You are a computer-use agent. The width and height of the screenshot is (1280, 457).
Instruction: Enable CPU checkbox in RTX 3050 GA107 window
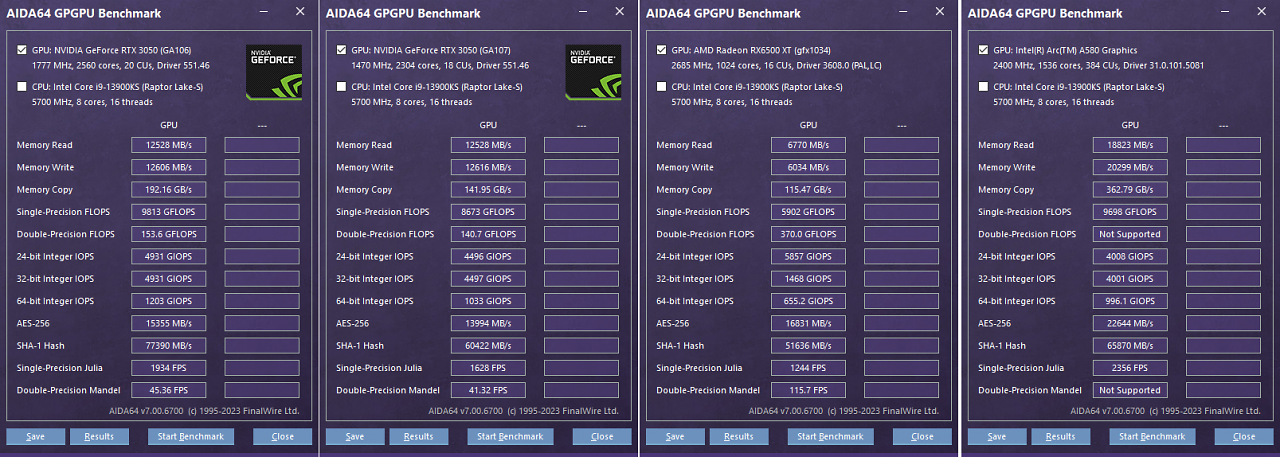342,87
